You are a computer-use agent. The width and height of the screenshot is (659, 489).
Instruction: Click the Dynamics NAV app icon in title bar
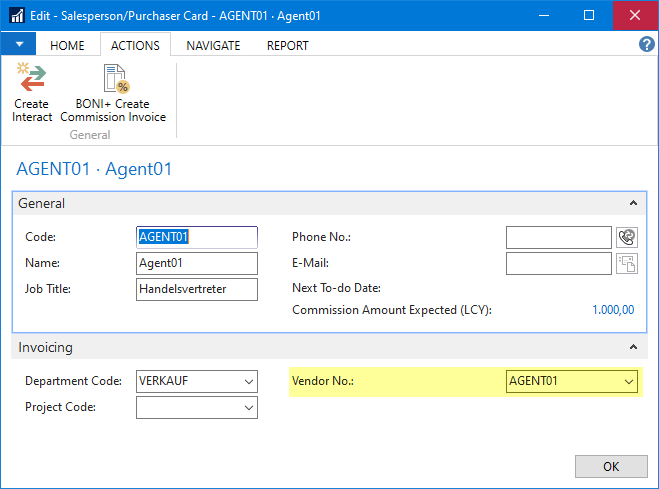point(17,16)
